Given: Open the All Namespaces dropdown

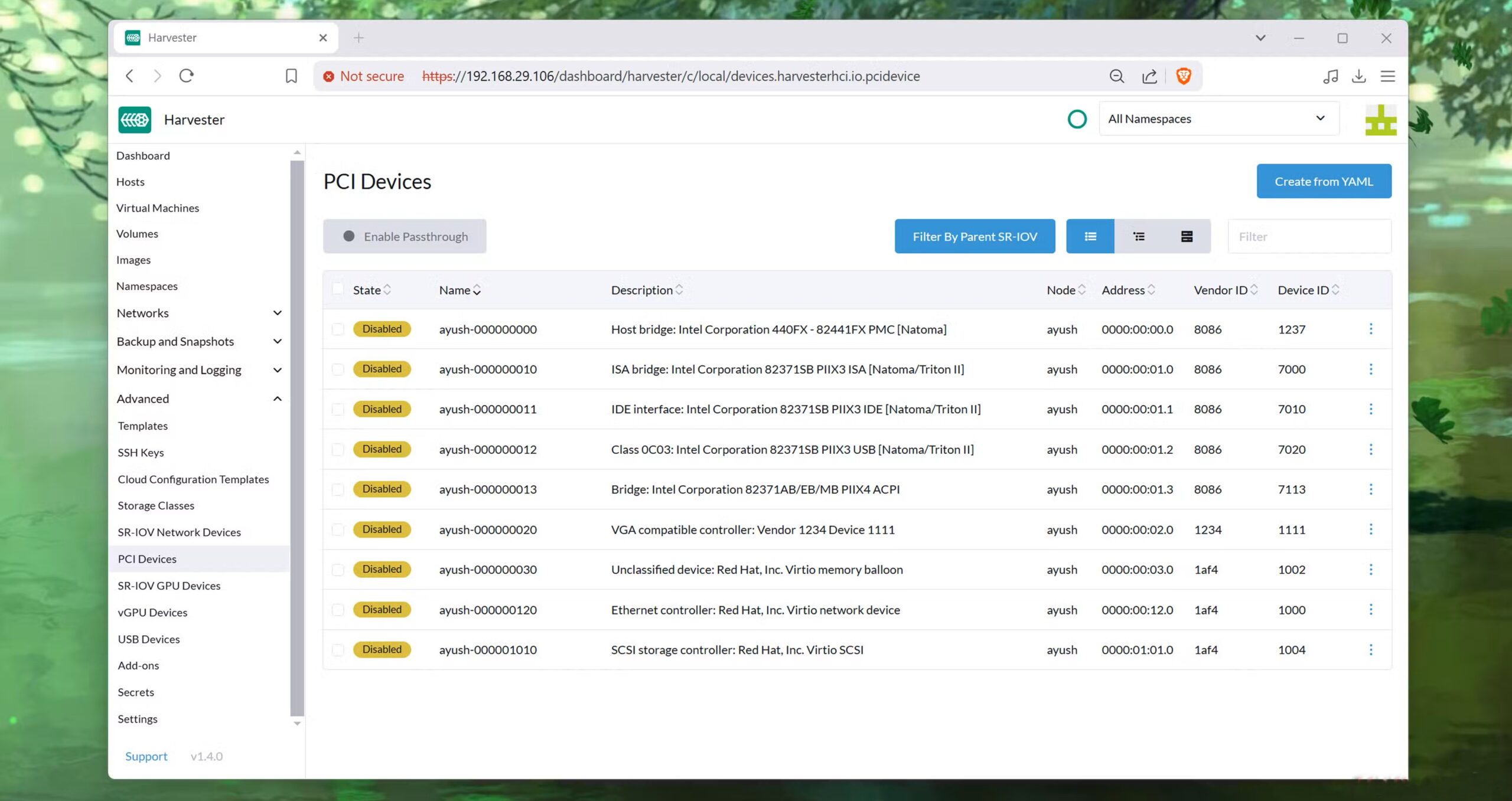Looking at the screenshot, I should point(1218,119).
